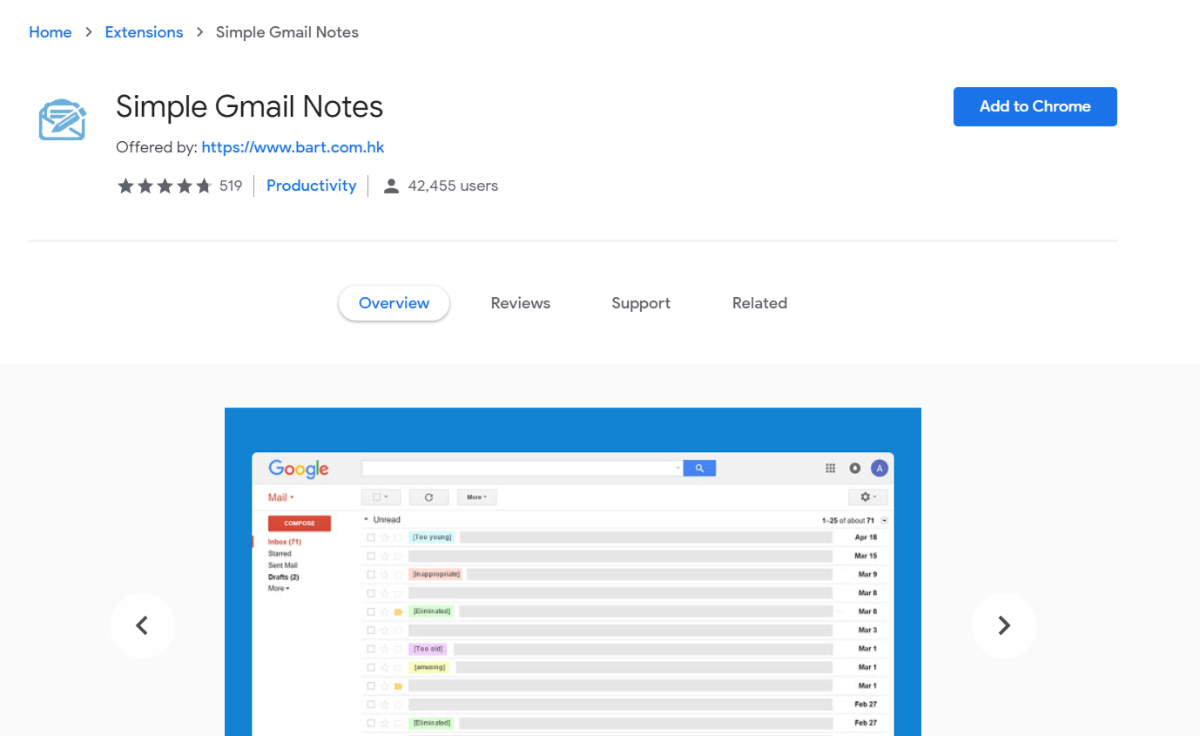This screenshot has width=1200, height=736.
Task: Open the Support tab
Action: (x=640, y=303)
